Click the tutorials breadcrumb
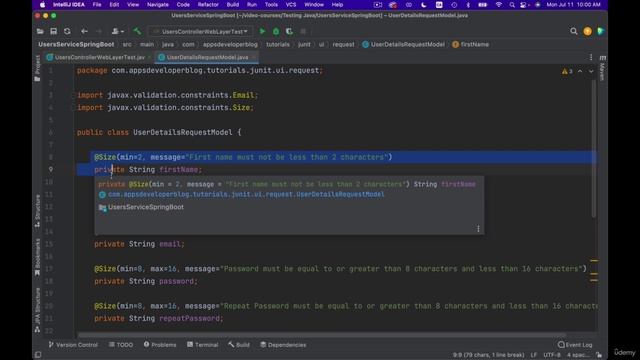Viewport: 640px width, 360px height. [x=278, y=44]
